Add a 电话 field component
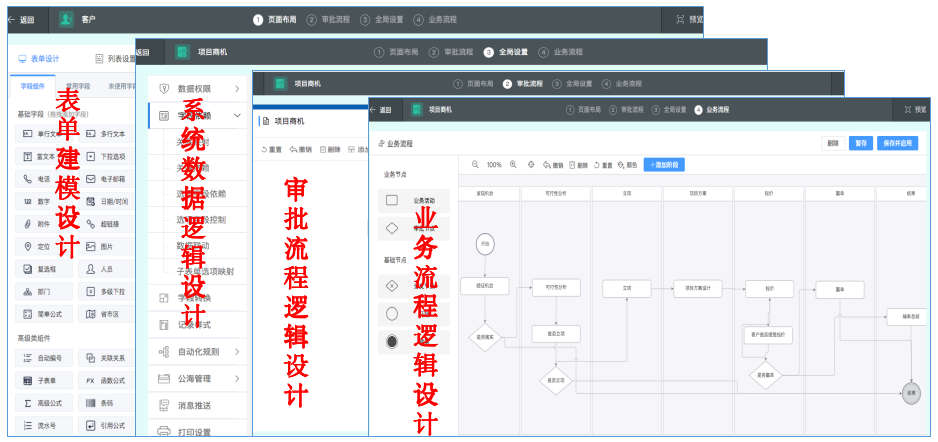This screenshot has width=938, height=442. pyautogui.click(x=44, y=179)
